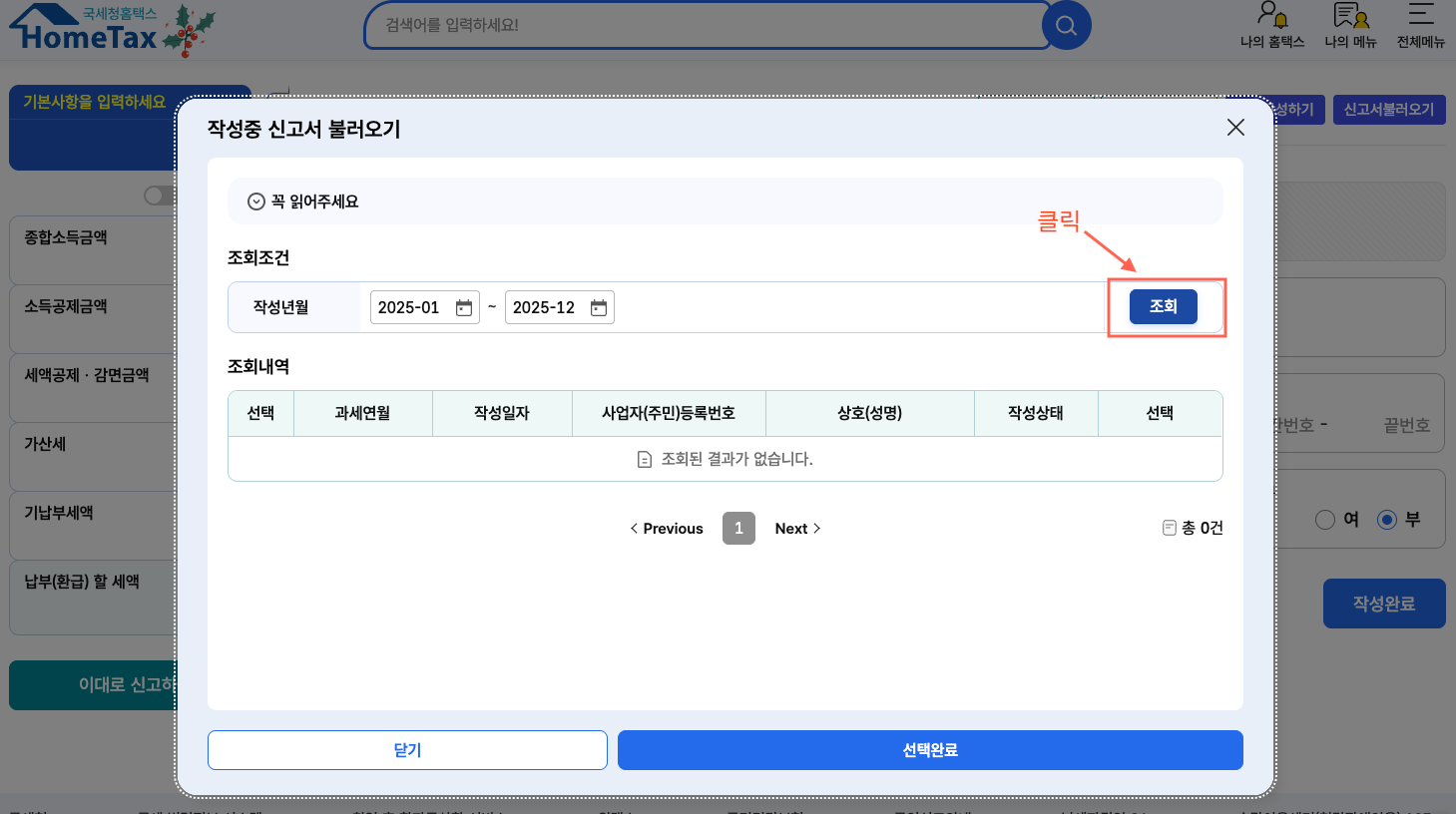Close the 작성중 신고서 불러오기 dialog
Viewport: 1456px width, 814px height.
pyautogui.click(x=1235, y=128)
